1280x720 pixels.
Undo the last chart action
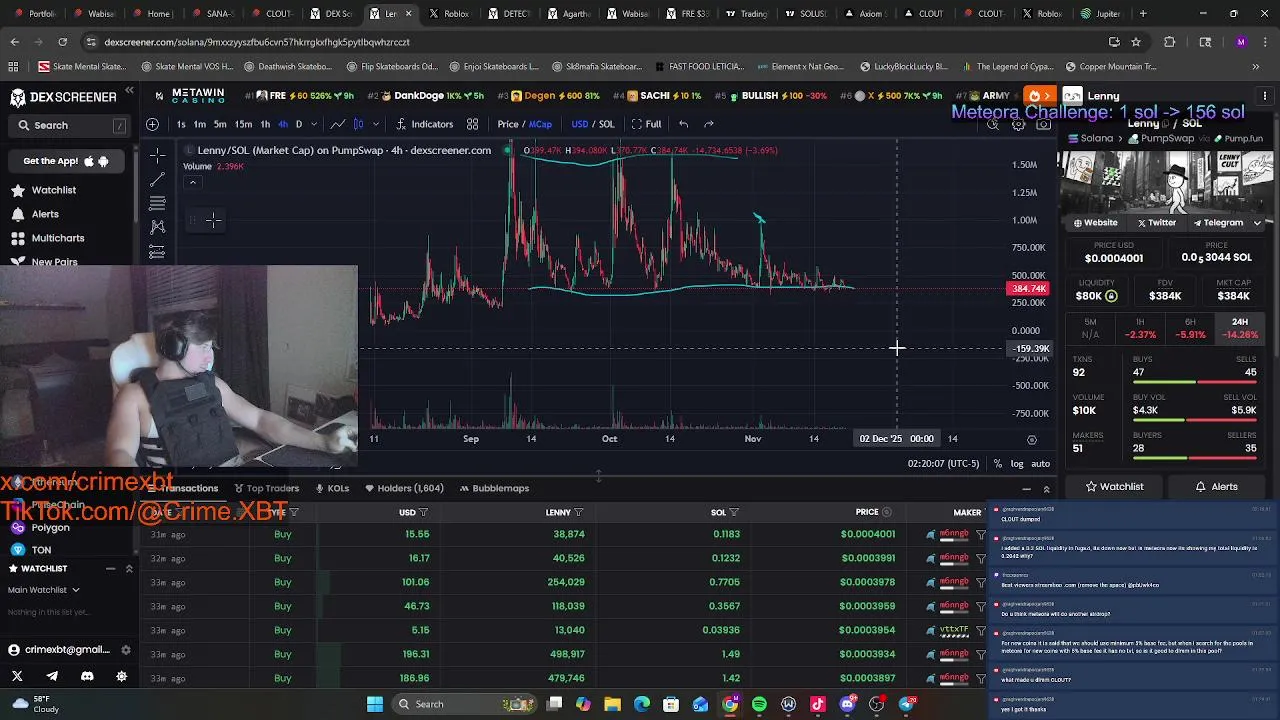(683, 124)
